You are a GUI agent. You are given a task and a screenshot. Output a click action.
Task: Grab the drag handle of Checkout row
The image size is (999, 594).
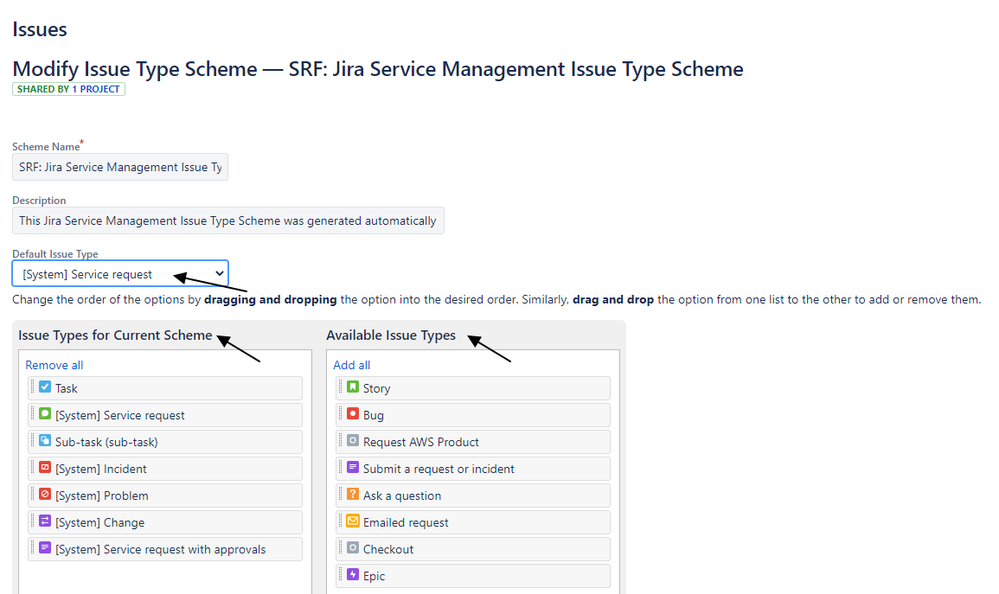[x=340, y=547]
